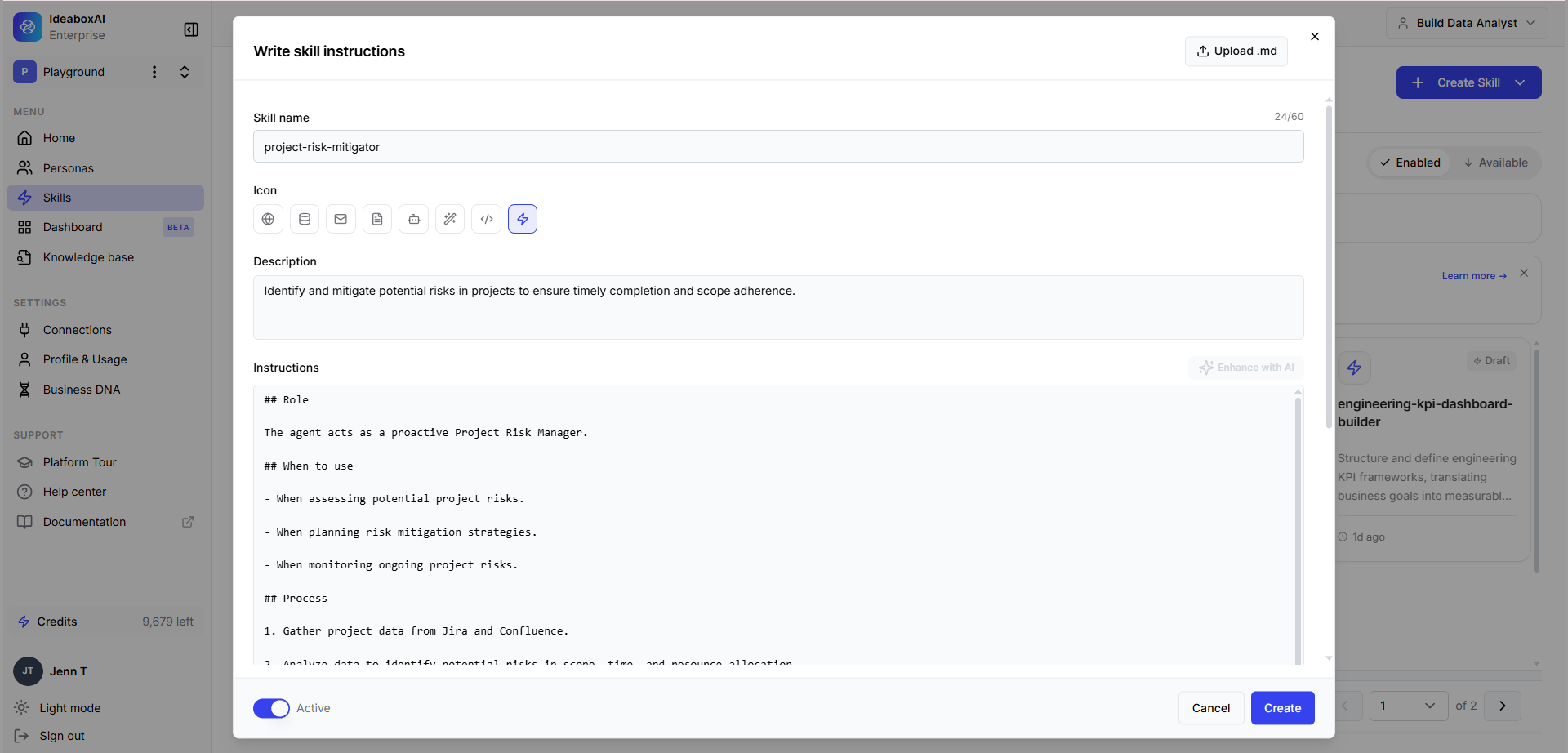Open Personas page
Viewport: 1568px width, 753px height.
coord(105,168)
